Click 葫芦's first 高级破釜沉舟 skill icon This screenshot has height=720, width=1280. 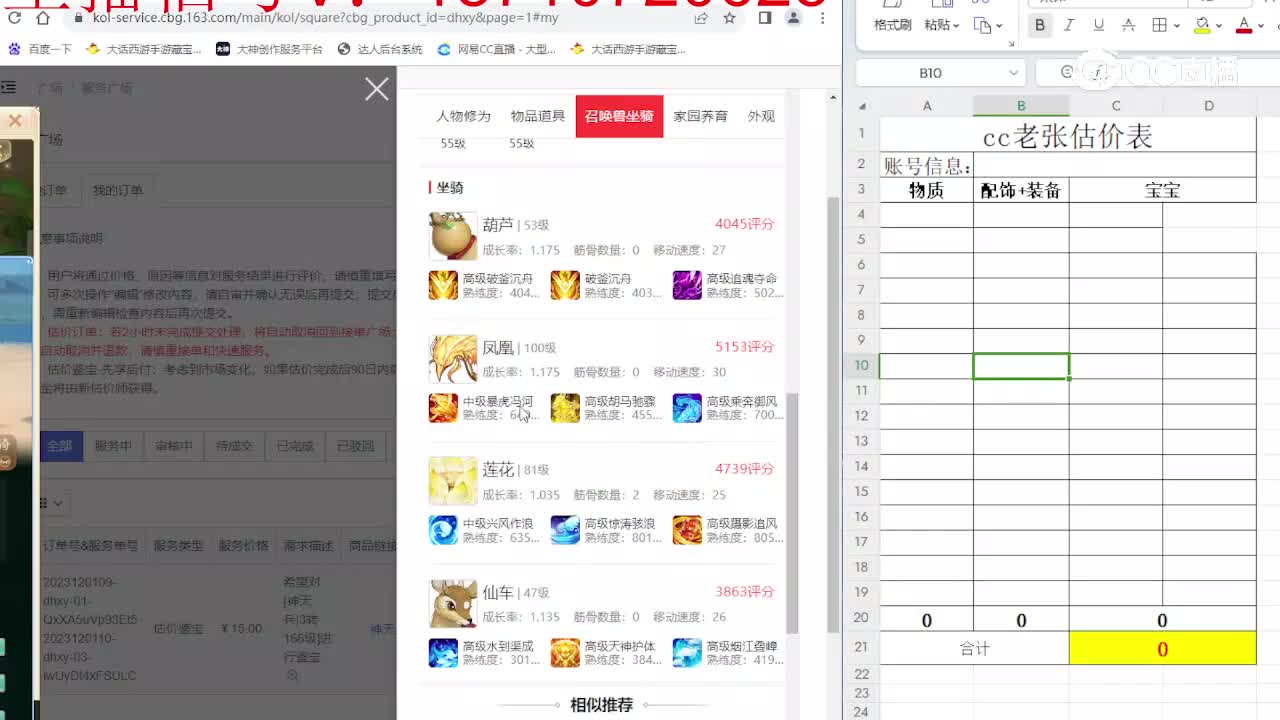pos(443,285)
